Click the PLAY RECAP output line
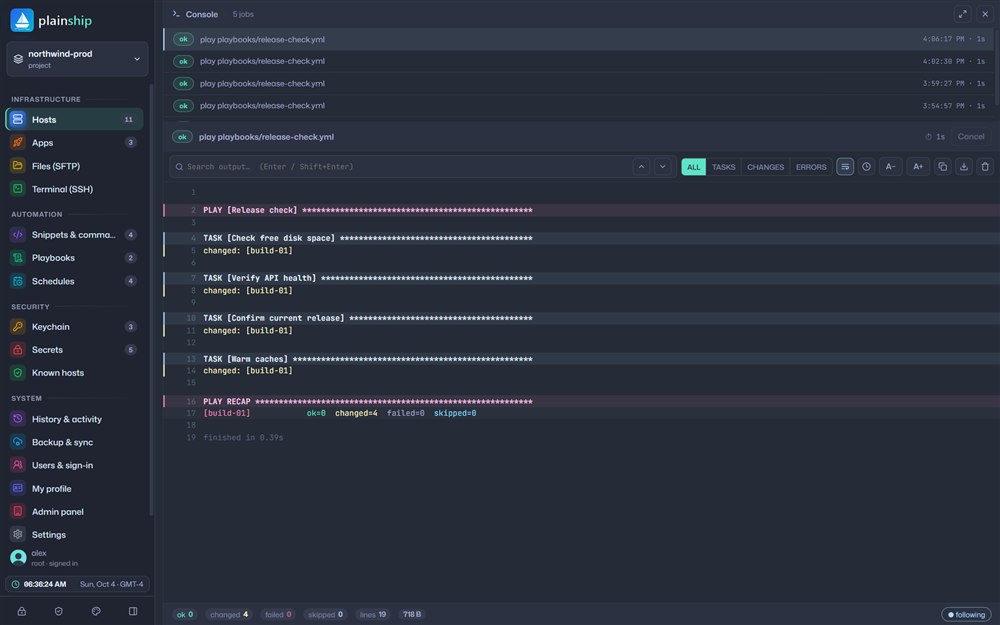This screenshot has width=1000, height=625. [x=582, y=402]
